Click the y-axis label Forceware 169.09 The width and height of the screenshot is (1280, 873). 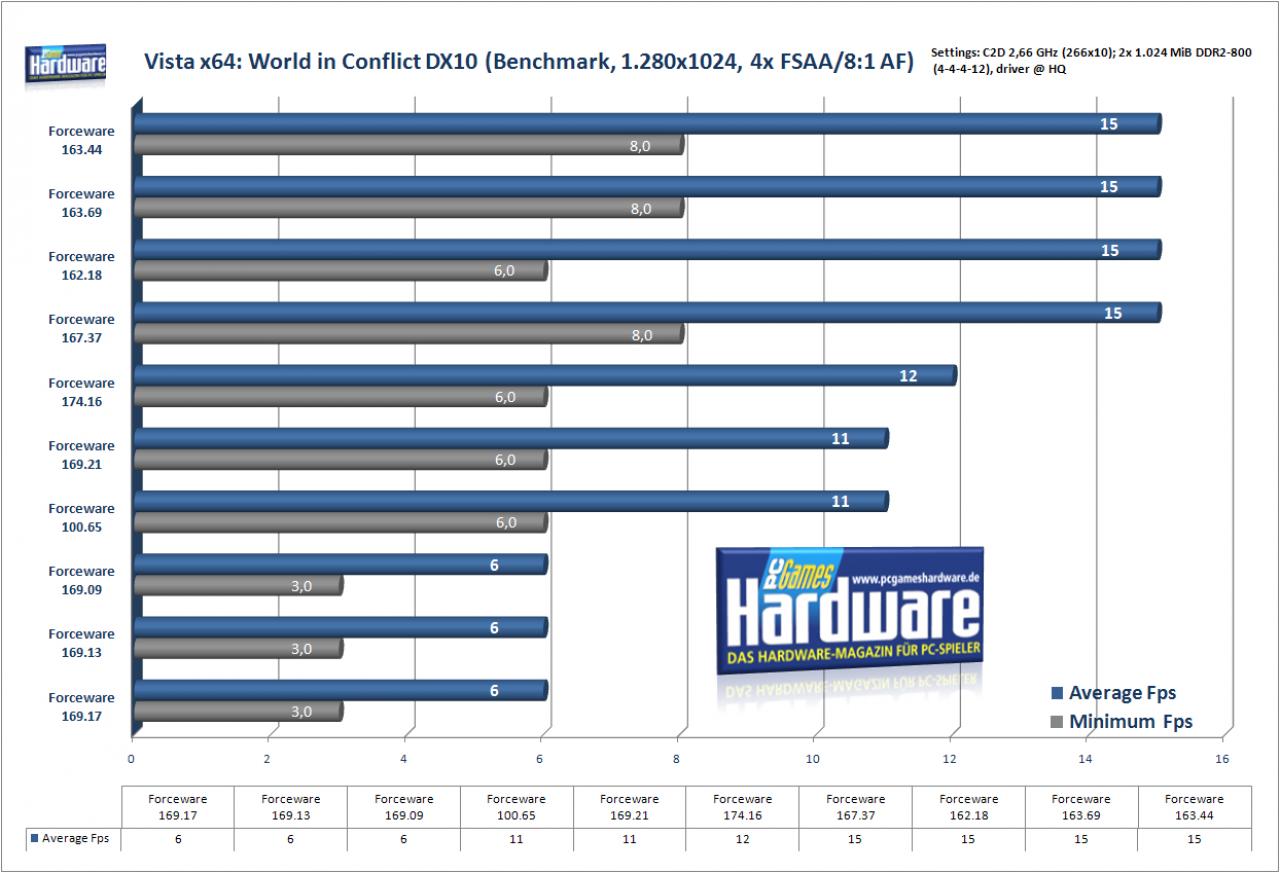coord(81,581)
